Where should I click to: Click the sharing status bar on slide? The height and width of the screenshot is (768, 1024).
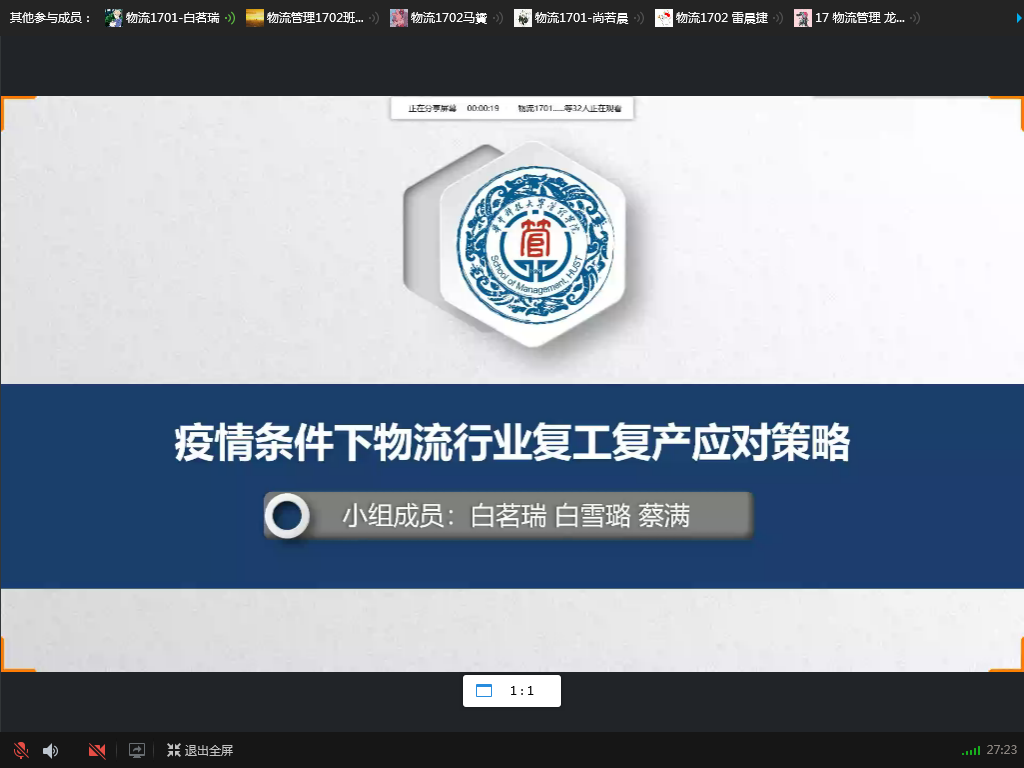pyautogui.click(x=513, y=108)
